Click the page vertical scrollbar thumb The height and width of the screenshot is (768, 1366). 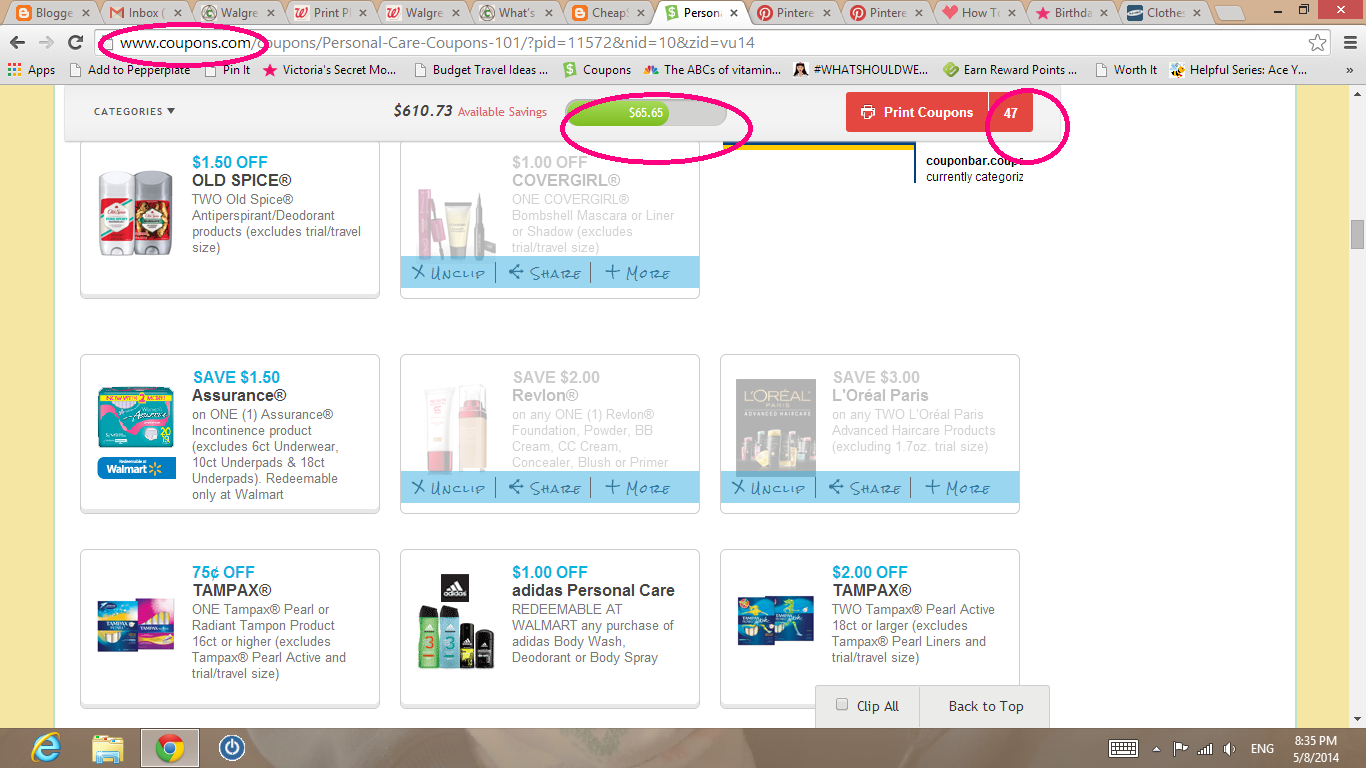pyautogui.click(x=1357, y=234)
